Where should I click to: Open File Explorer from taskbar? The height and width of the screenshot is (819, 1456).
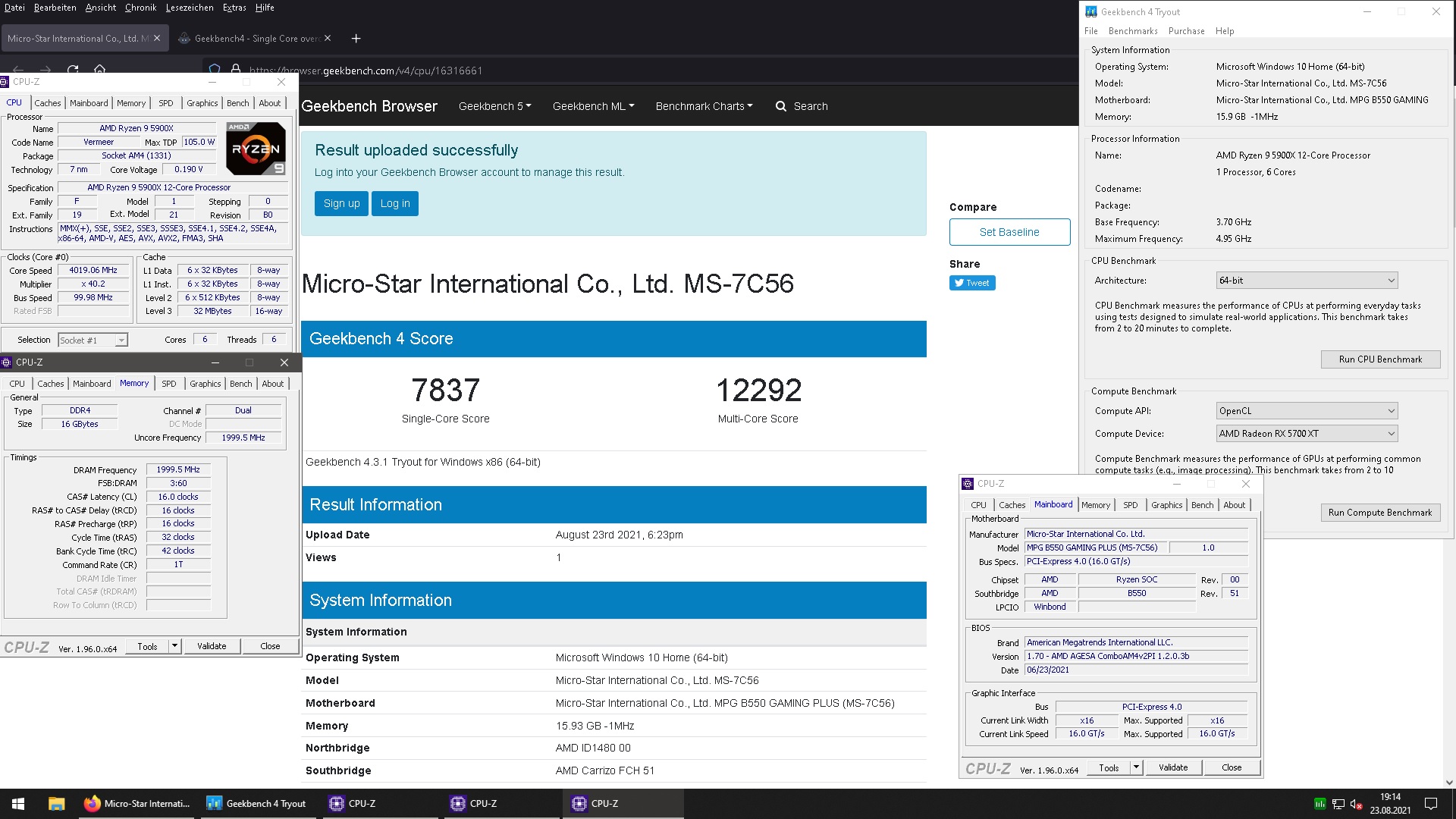click(x=56, y=804)
